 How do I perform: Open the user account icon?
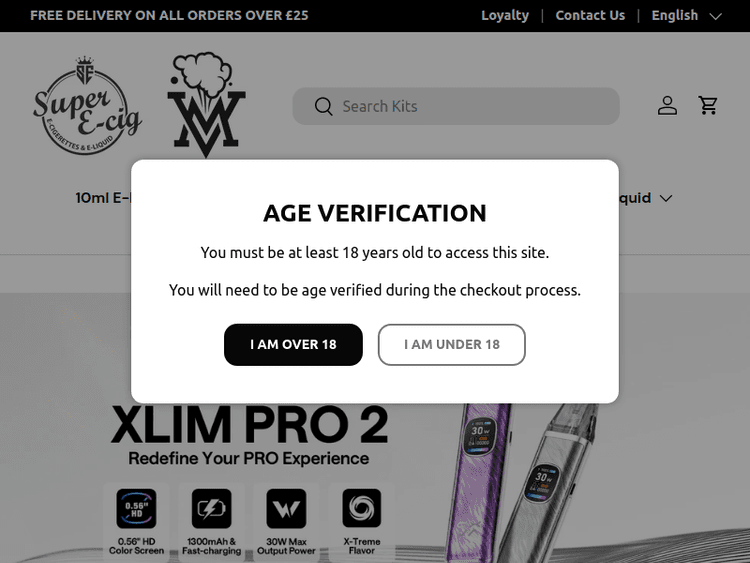click(x=667, y=106)
